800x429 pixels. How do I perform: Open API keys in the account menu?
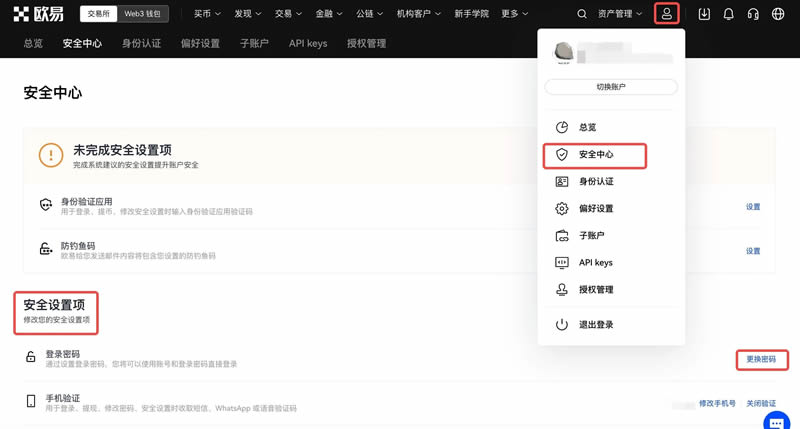click(596, 263)
